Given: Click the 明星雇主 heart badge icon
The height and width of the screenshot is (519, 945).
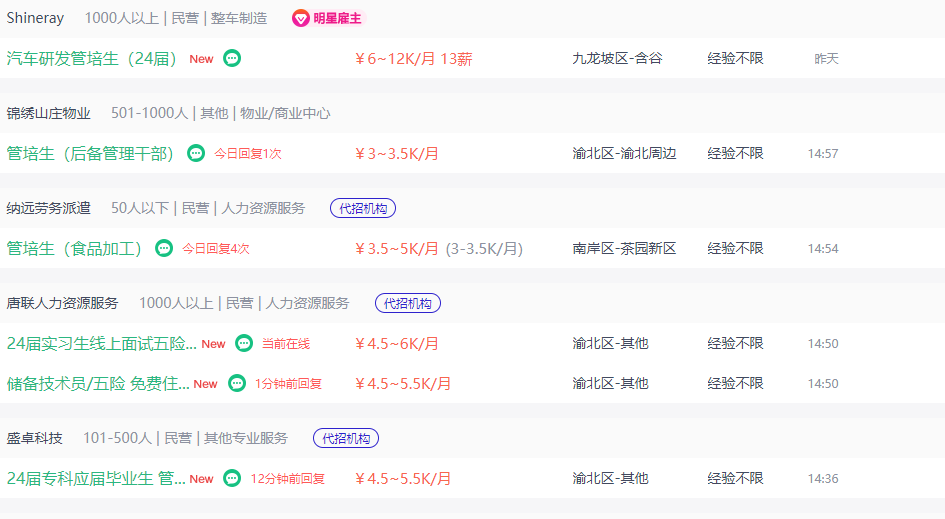Looking at the screenshot, I should pyautogui.click(x=300, y=19).
